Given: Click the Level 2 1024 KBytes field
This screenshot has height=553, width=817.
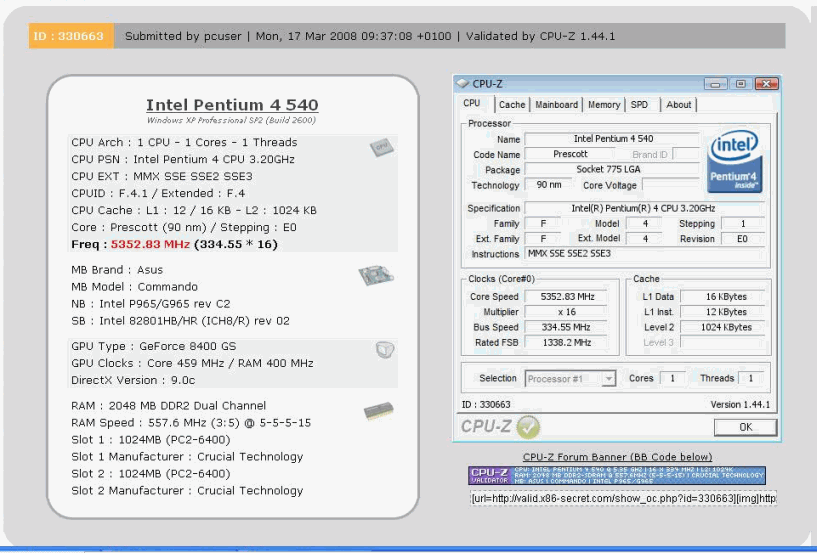Looking at the screenshot, I should pos(723,327).
